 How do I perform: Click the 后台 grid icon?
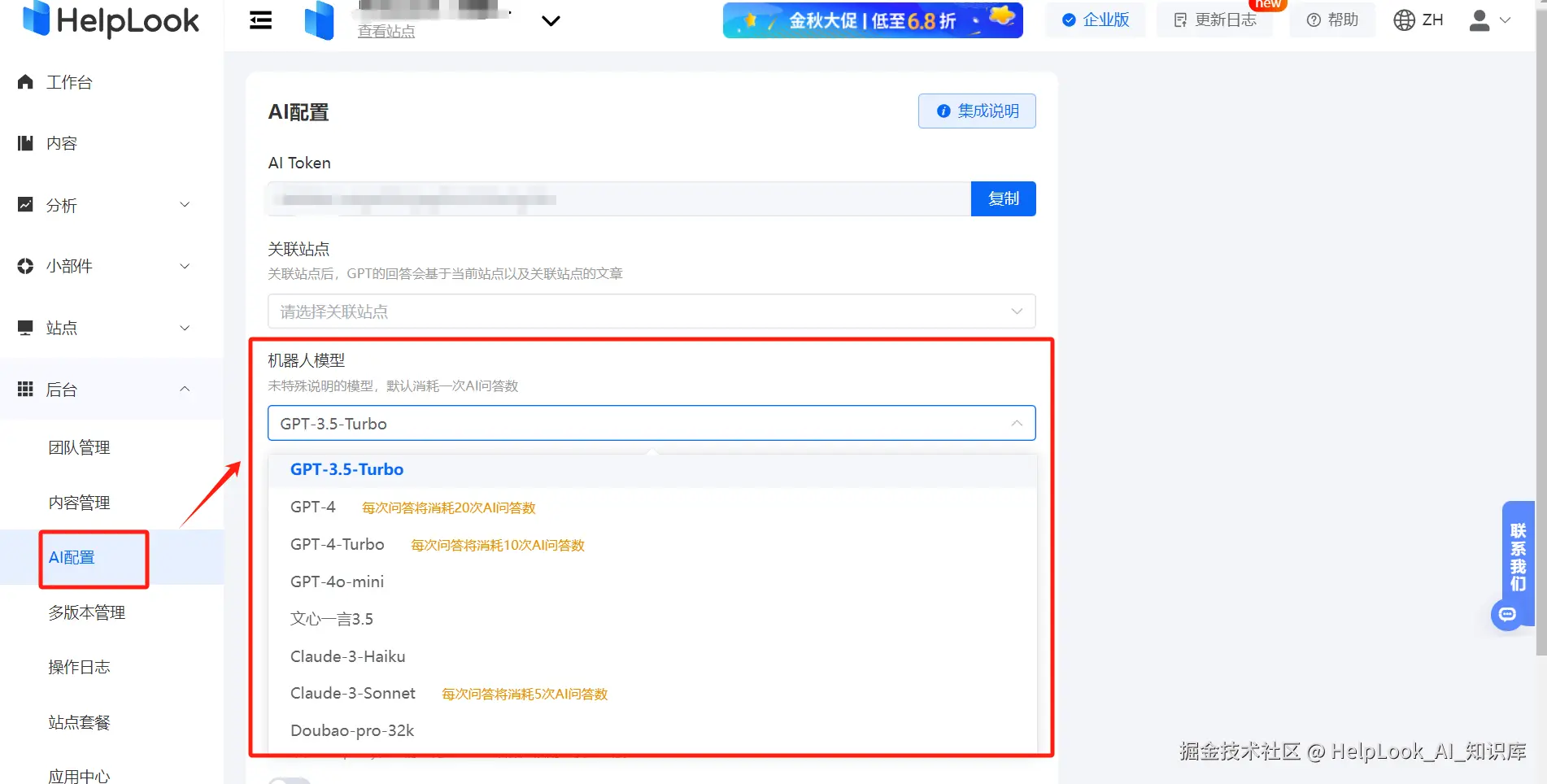coord(25,390)
